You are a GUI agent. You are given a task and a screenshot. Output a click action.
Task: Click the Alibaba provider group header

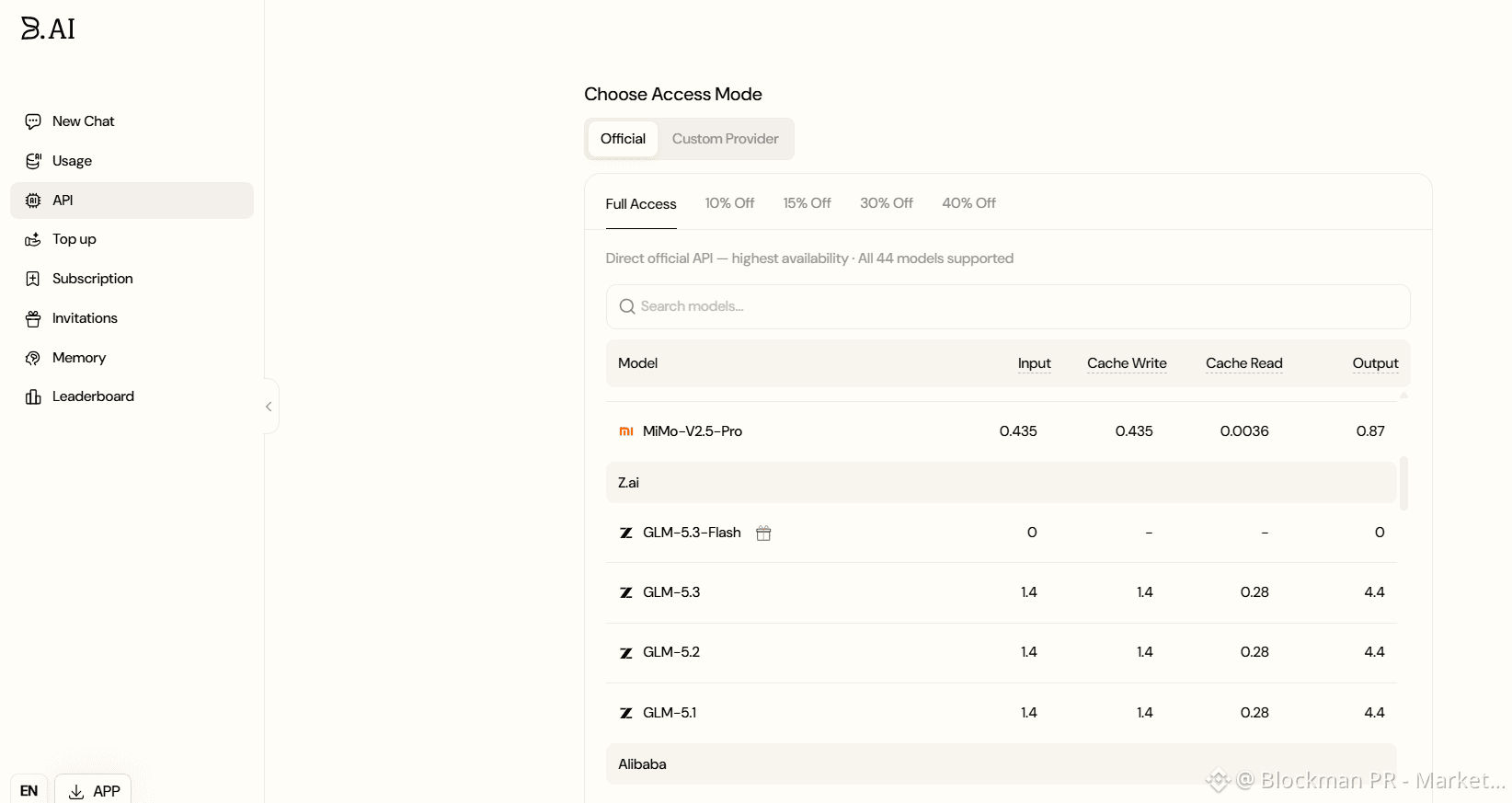pos(1002,764)
